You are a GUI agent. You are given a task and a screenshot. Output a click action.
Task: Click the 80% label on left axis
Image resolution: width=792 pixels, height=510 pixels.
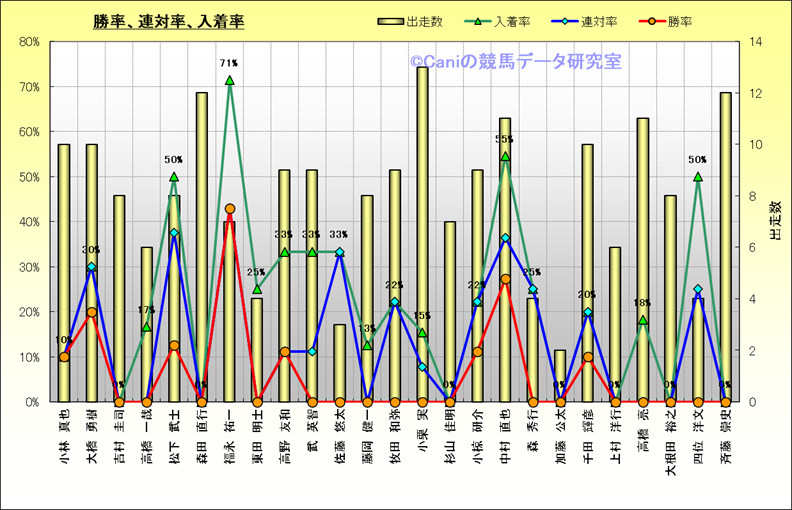click(x=28, y=42)
